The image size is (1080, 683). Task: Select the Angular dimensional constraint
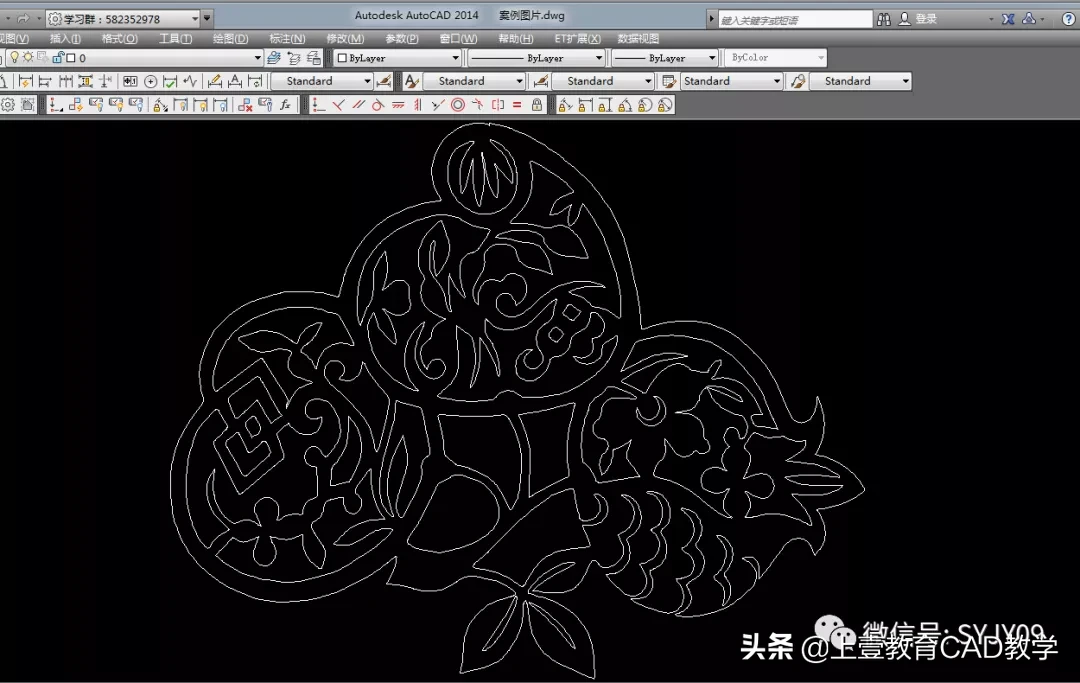pyautogui.click(x=625, y=105)
